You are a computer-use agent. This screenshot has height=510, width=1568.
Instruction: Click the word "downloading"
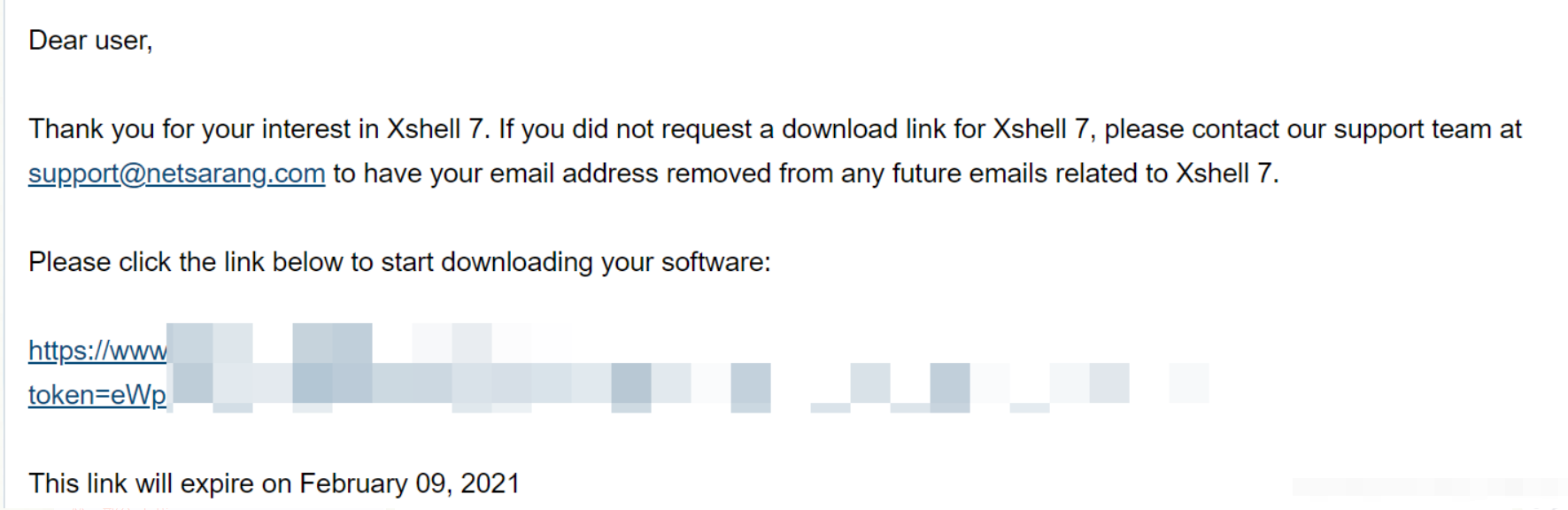pyautogui.click(x=516, y=262)
